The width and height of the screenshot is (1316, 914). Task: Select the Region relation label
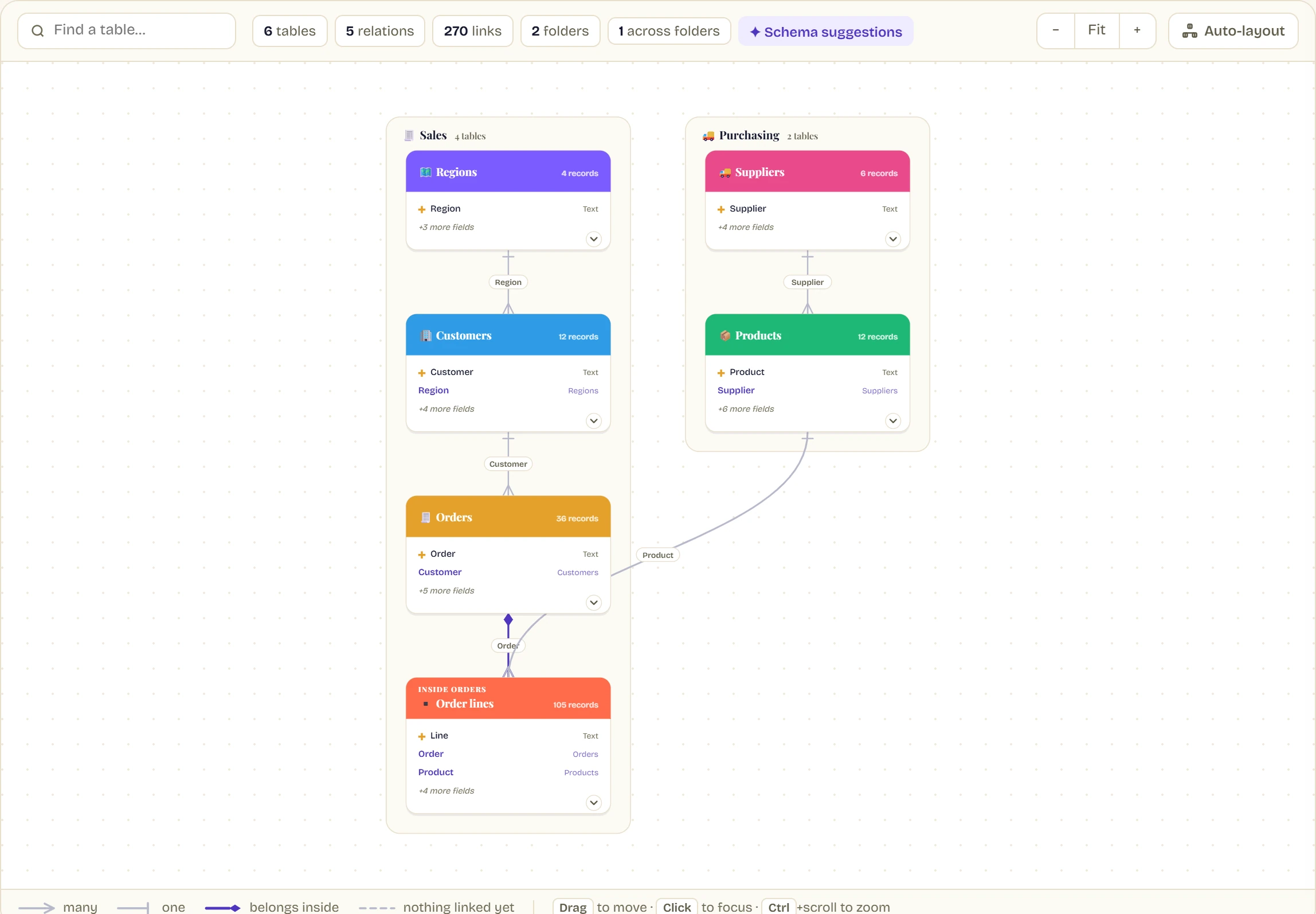pyautogui.click(x=508, y=282)
